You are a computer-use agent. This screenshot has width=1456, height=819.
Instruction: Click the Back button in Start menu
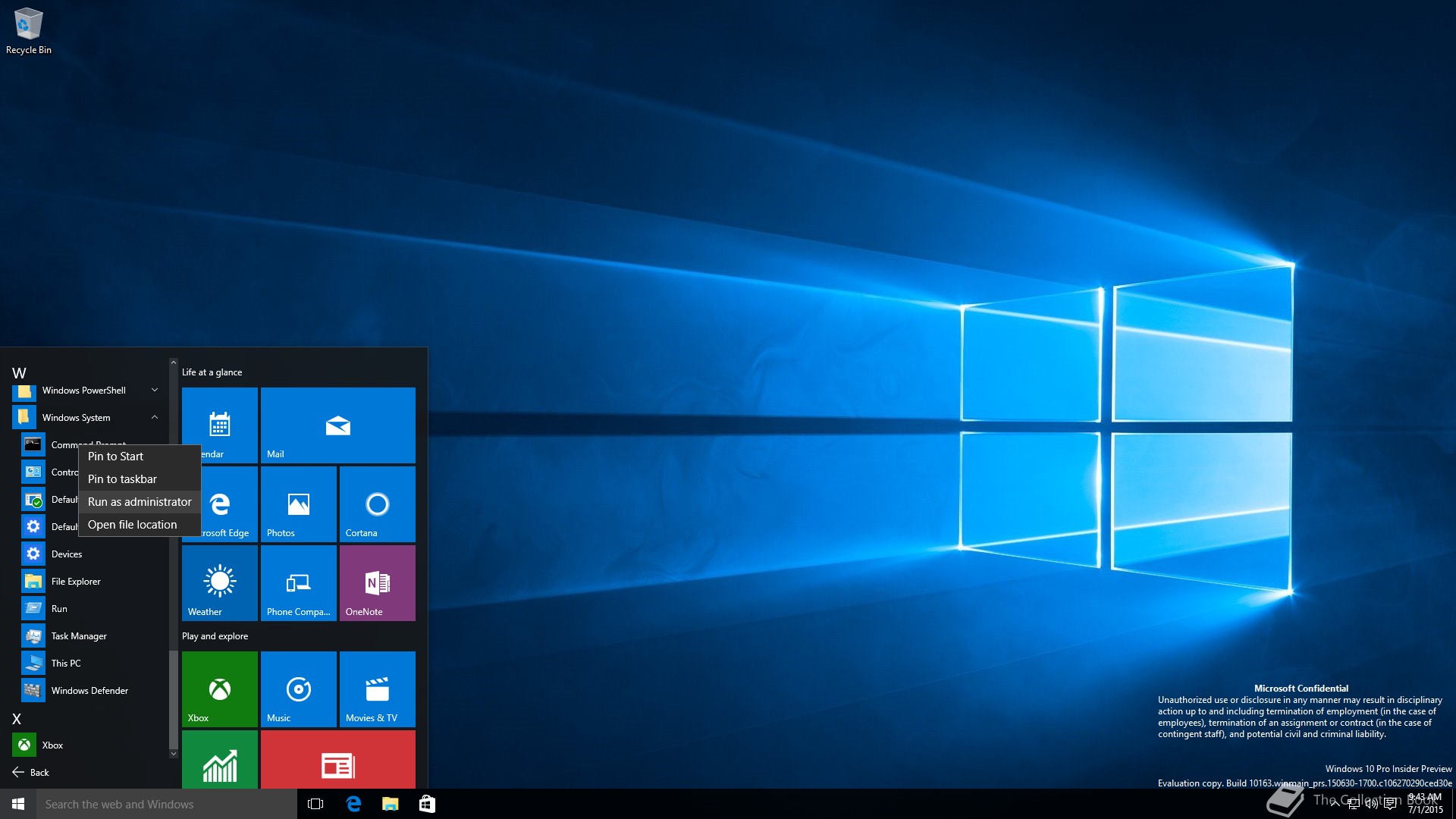(x=30, y=773)
